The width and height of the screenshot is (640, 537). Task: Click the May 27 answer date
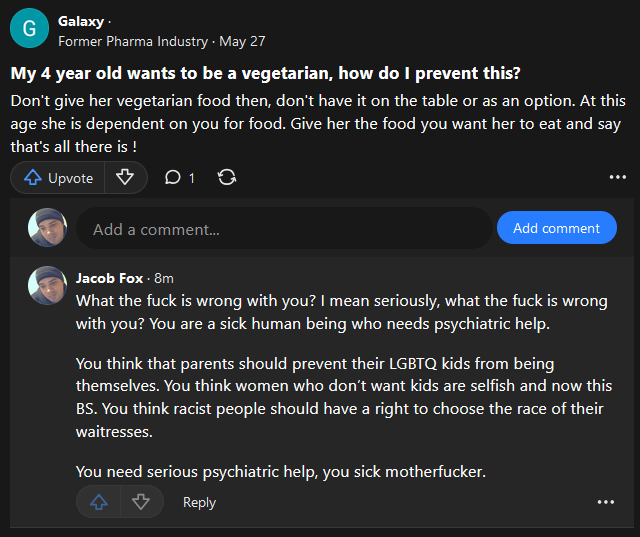point(242,41)
